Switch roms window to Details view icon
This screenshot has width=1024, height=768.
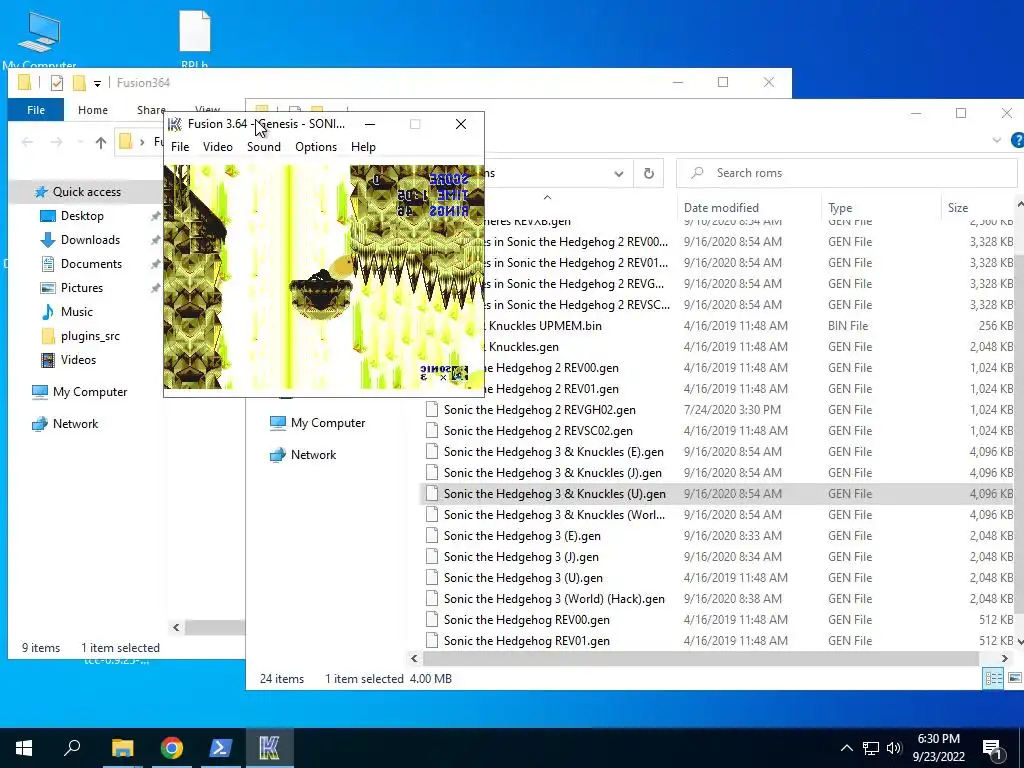point(994,678)
